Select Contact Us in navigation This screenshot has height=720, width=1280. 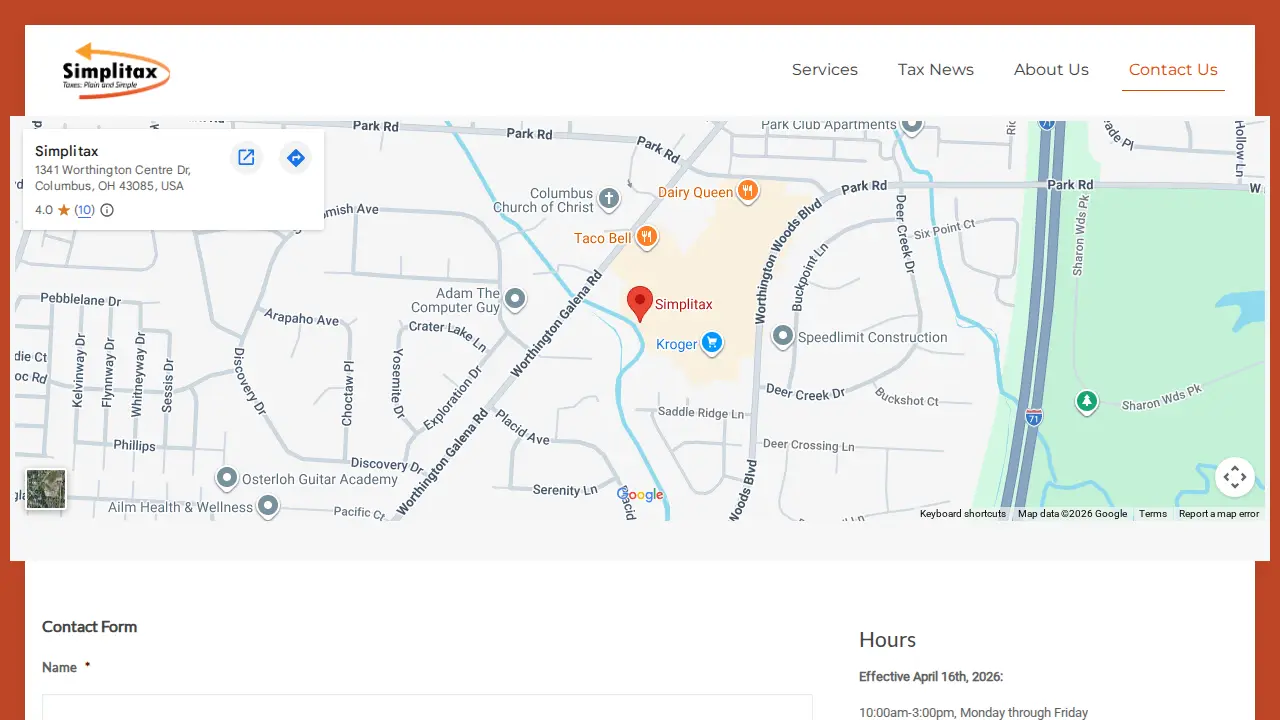point(1173,70)
